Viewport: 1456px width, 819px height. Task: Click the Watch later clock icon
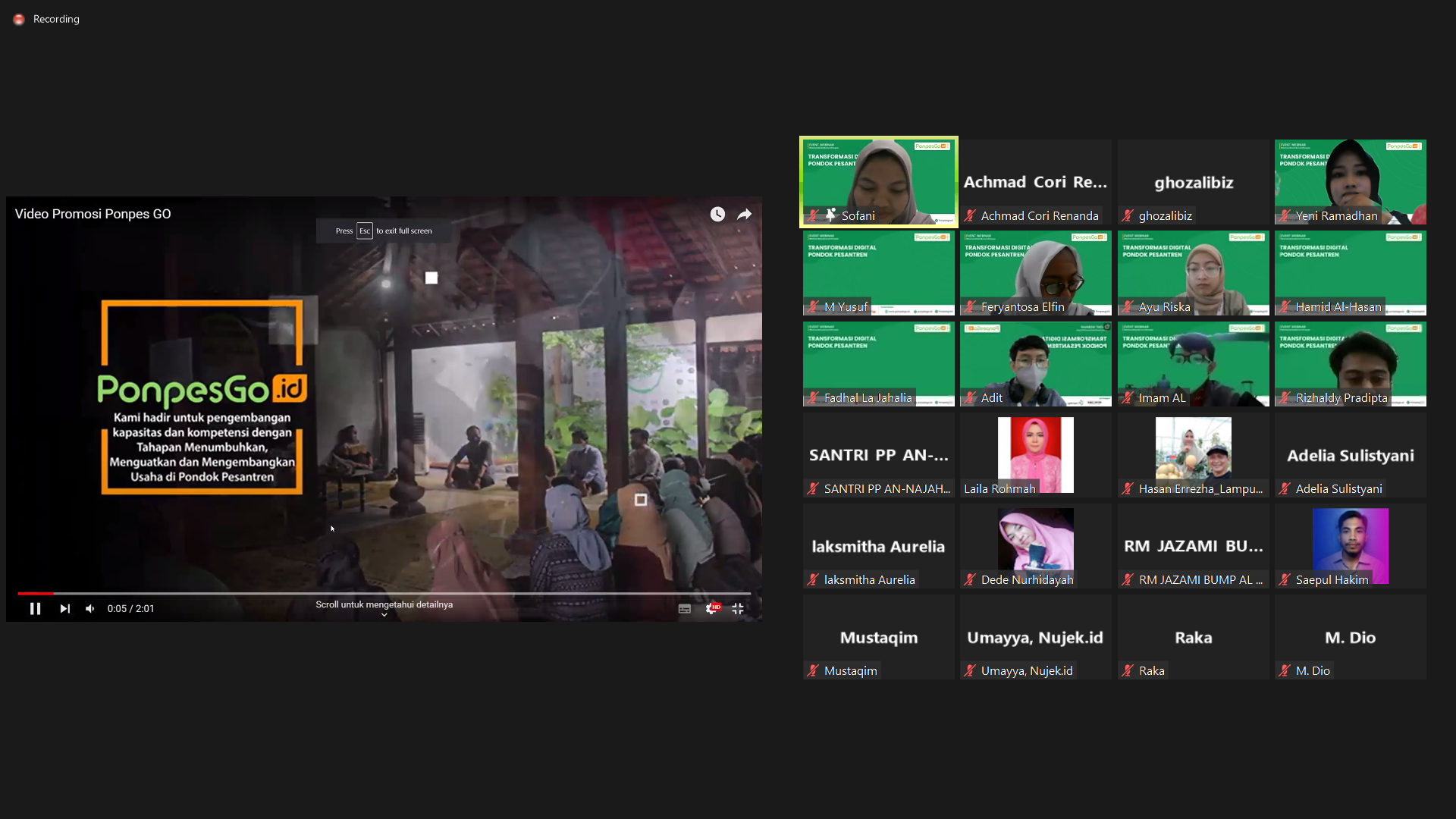click(x=717, y=215)
